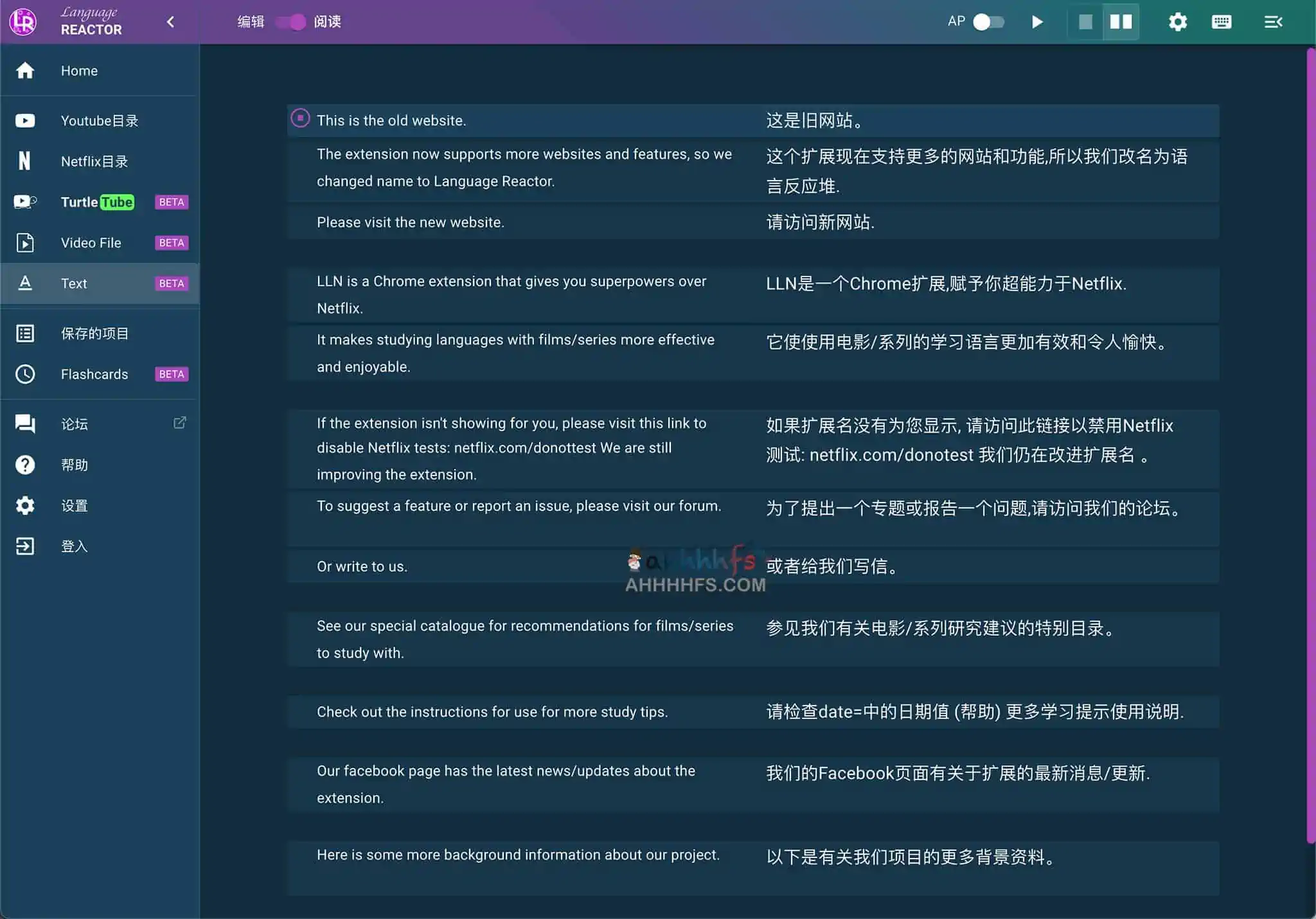Click the playback marker next to 'This is the old website'
This screenshot has width=1316, height=919.
pos(299,118)
